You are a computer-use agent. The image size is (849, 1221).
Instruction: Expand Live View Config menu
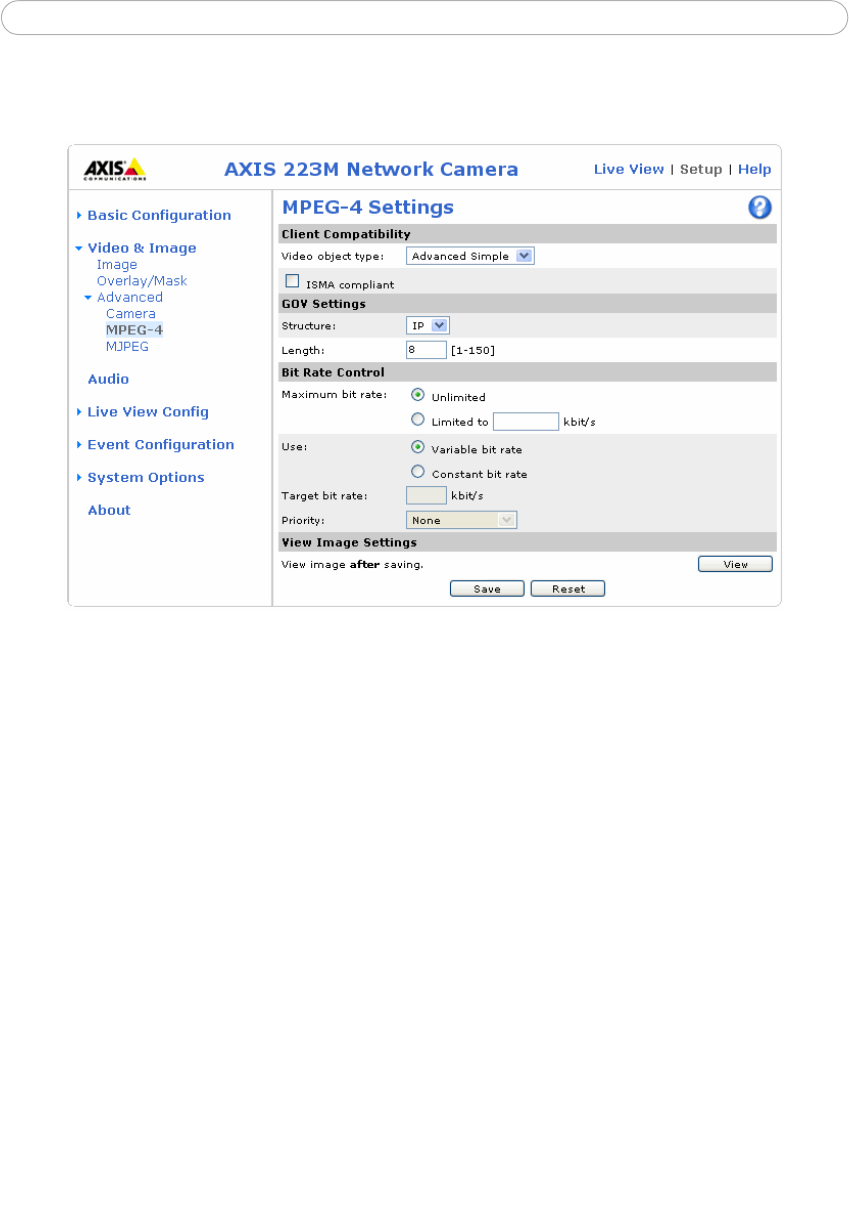point(148,412)
